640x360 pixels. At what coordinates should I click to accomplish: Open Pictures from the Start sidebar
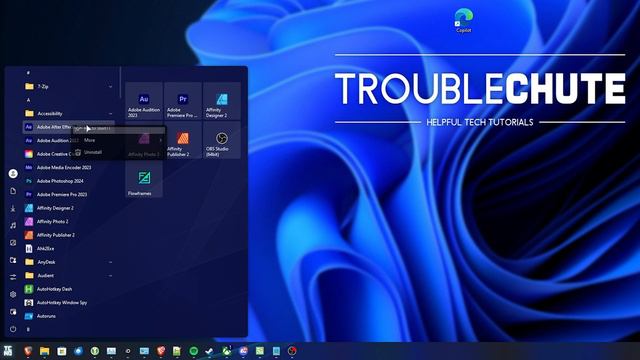pos(13,242)
